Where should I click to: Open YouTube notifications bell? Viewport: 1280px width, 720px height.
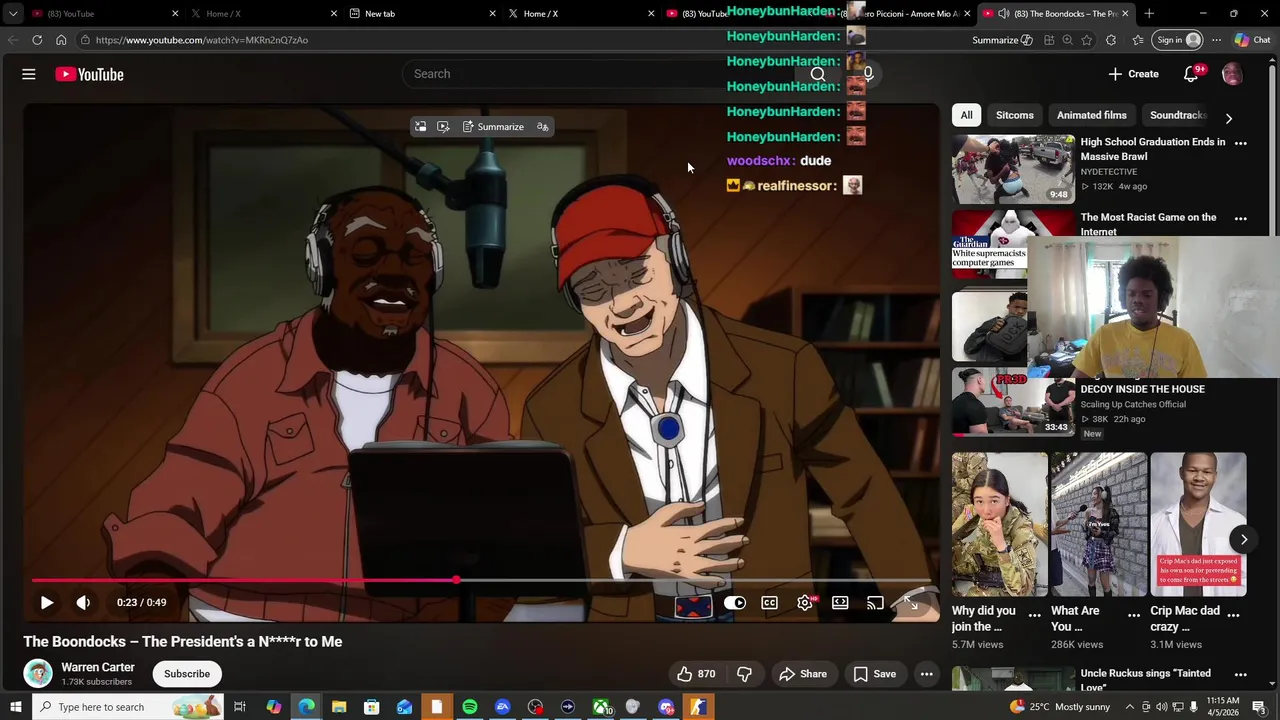tap(1191, 74)
